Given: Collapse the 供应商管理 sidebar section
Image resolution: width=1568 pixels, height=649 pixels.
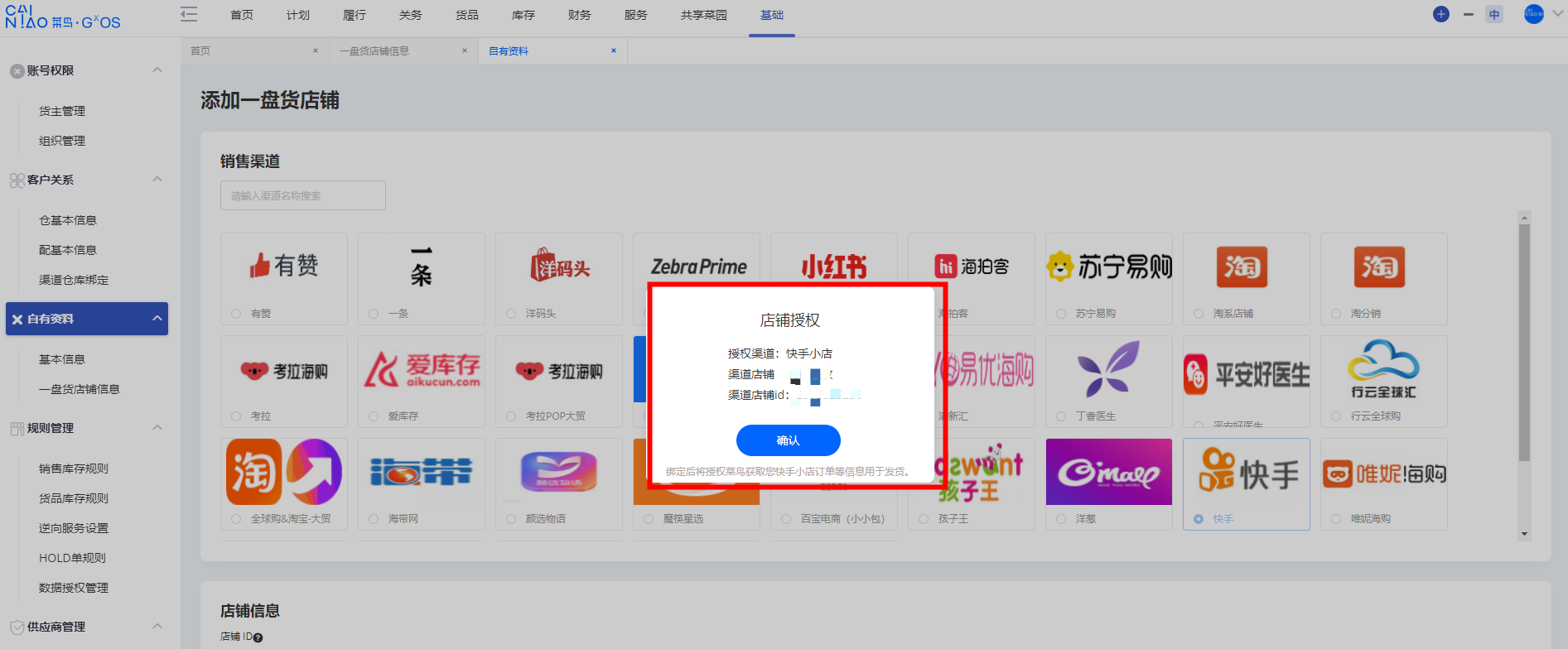Looking at the screenshot, I should (157, 627).
